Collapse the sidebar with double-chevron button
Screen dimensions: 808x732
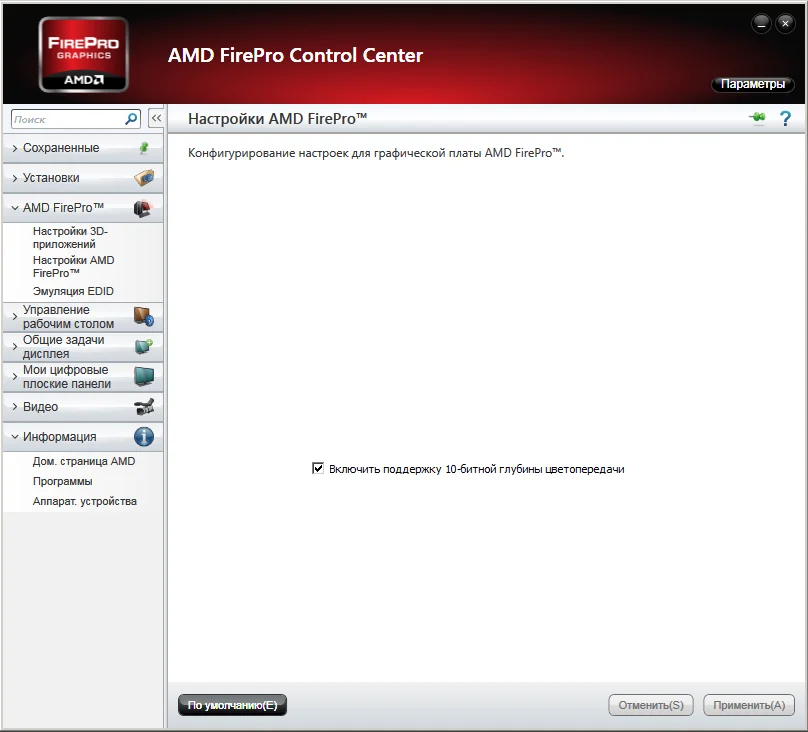pyautogui.click(x=156, y=118)
